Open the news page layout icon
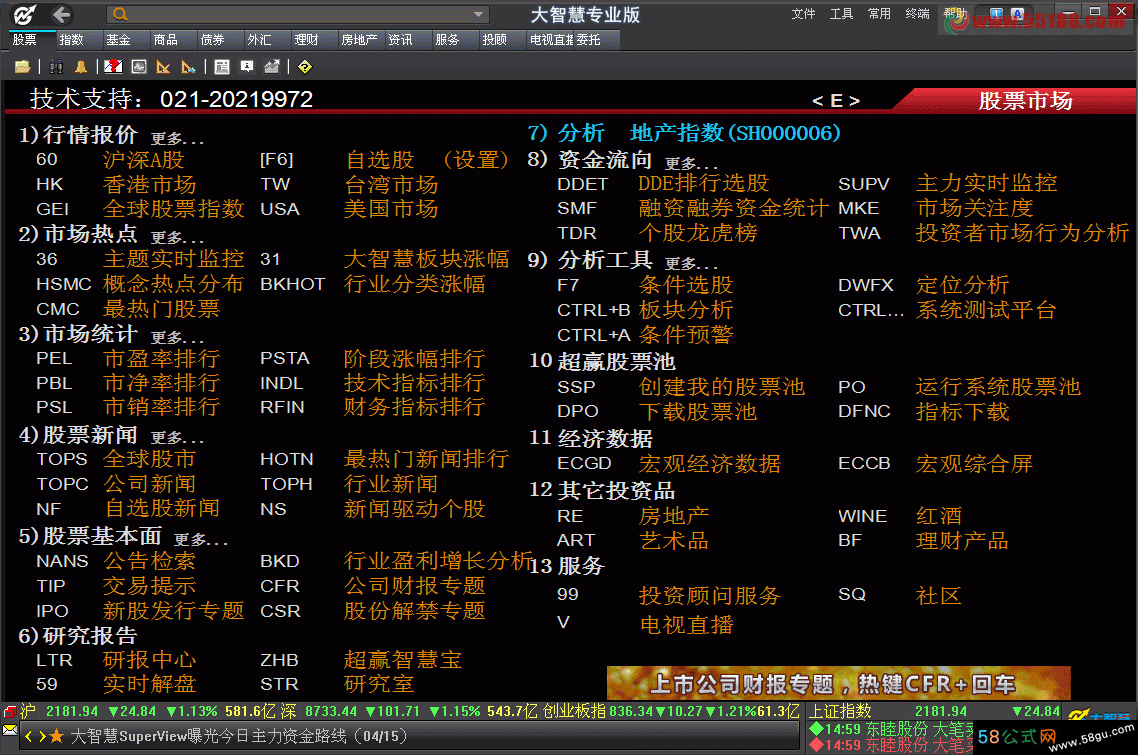Viewport: 1138px width, 755px height. click(x=222, y=68)
